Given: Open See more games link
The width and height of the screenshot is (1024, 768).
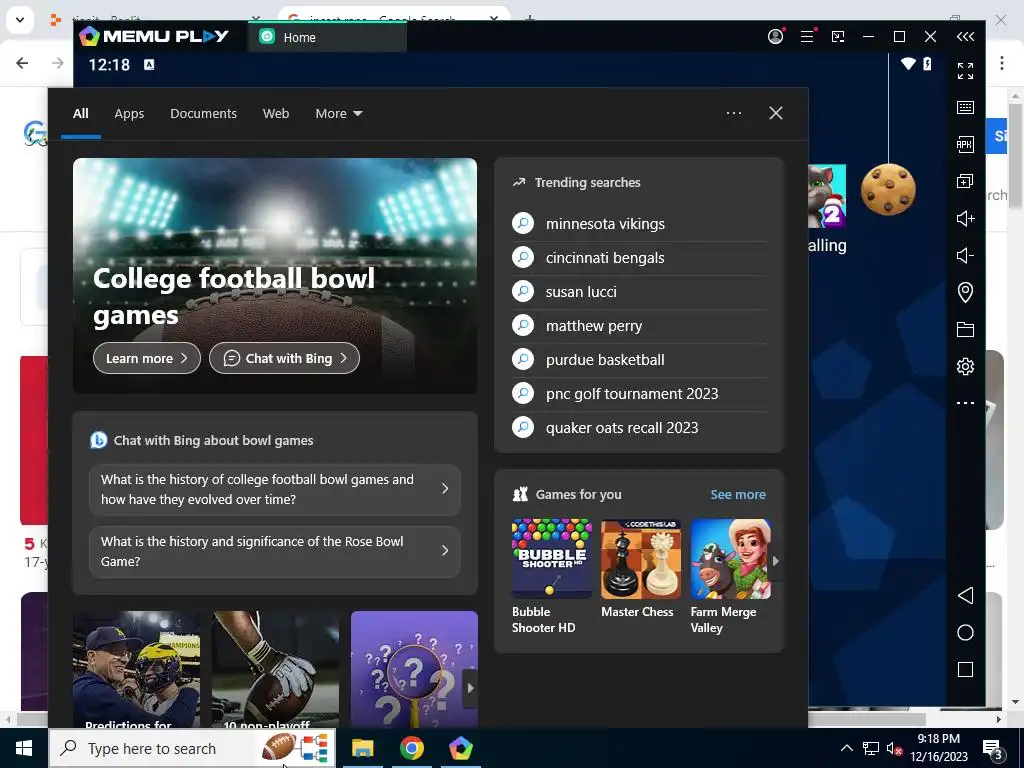Looking at the screenshot, I should coord(738,494).
